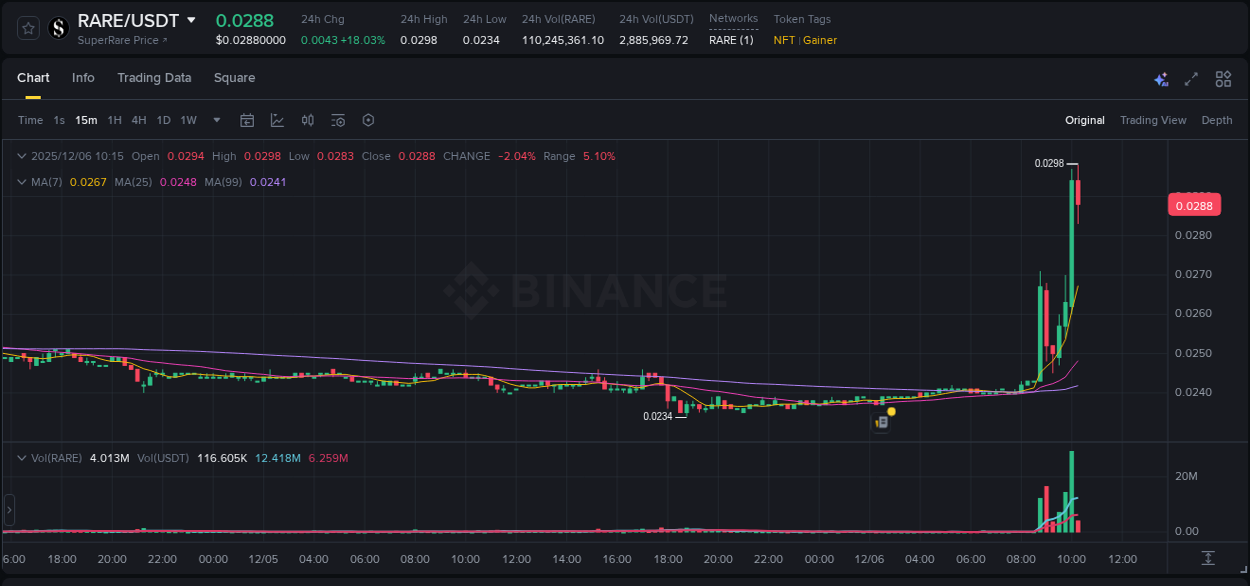1250x586 pixels.
Task: Select the 15m timeframe option
Action: coord(86,119)
